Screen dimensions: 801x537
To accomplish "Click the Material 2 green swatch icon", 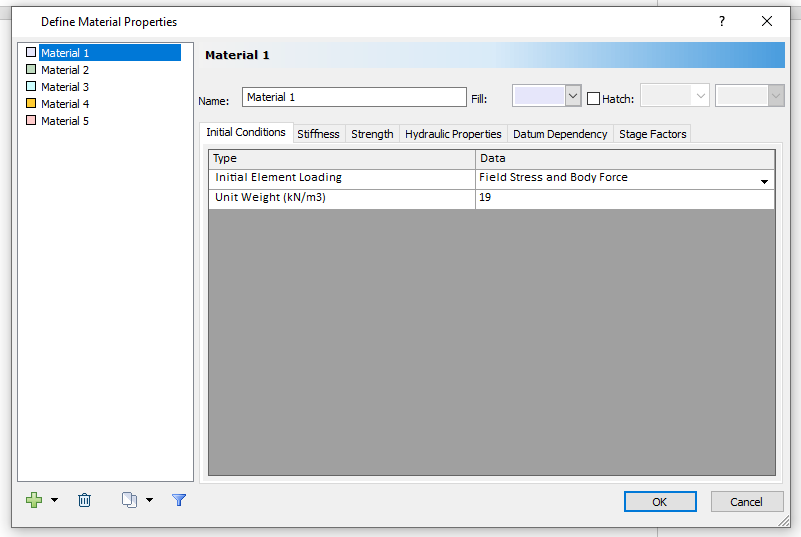I will (x=31, y=70).
